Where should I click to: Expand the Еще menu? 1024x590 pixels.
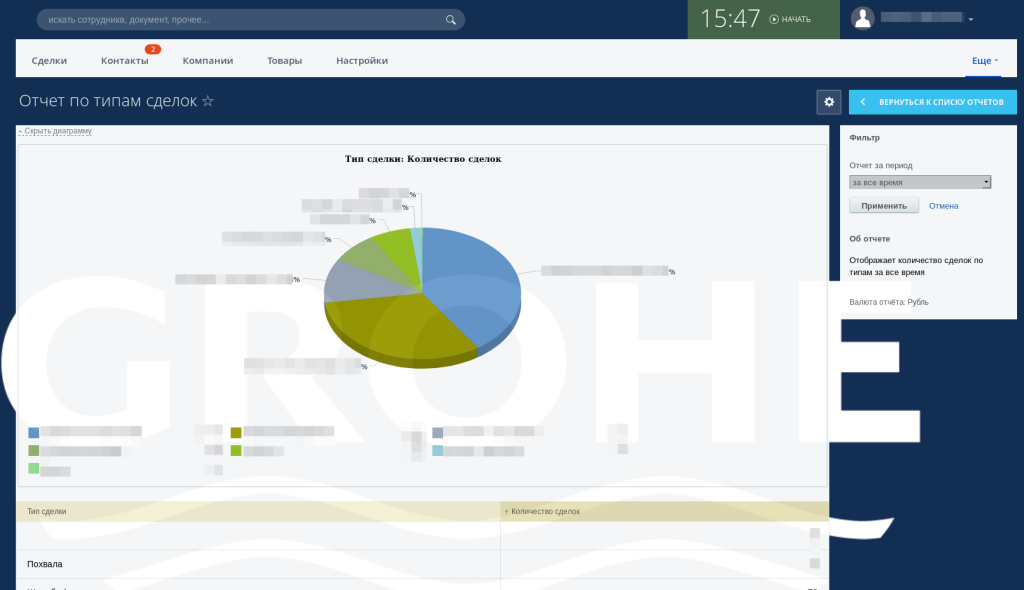[x=985, y=60]
